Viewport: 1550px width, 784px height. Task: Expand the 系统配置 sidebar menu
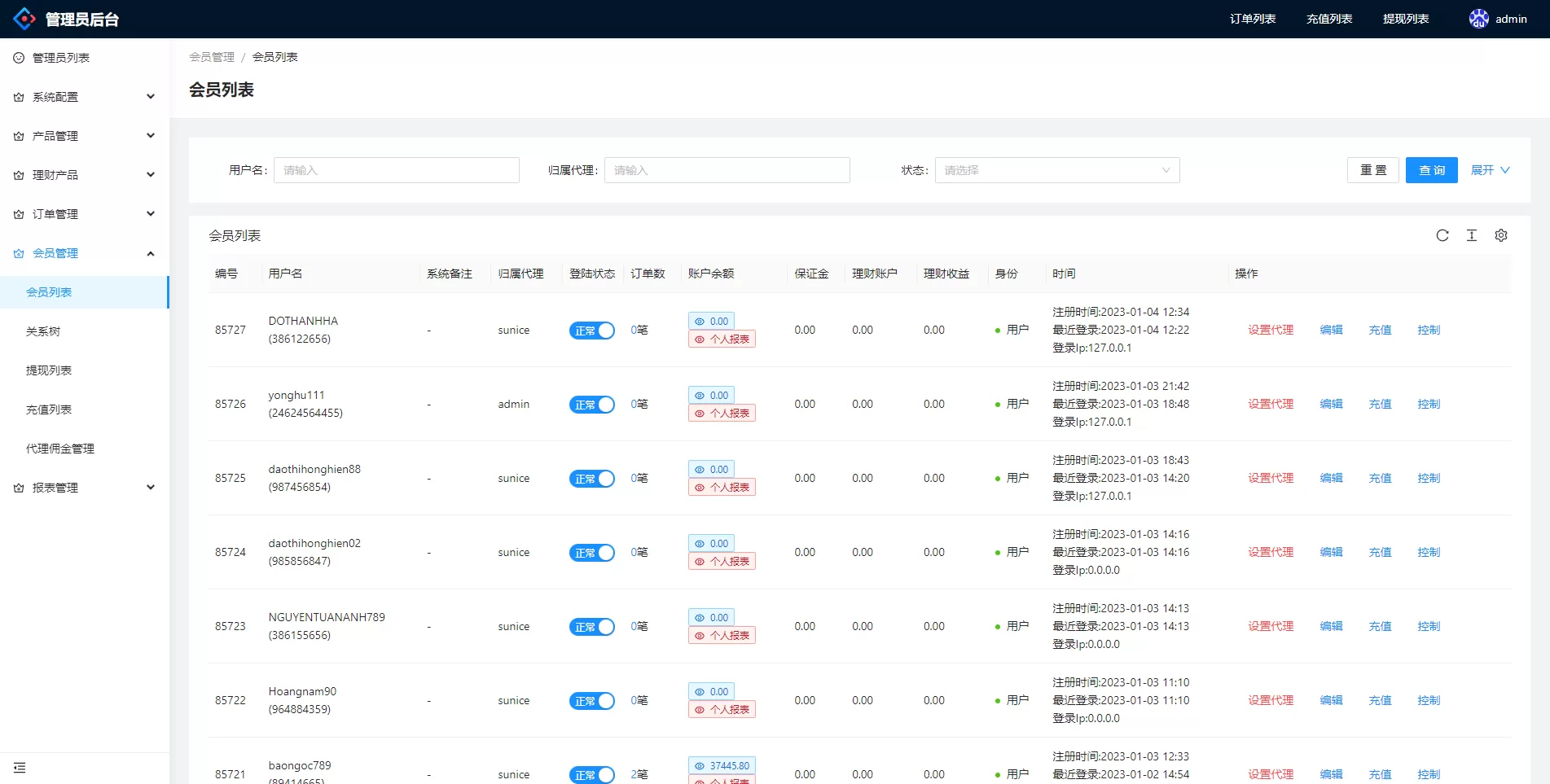(85, 97)
